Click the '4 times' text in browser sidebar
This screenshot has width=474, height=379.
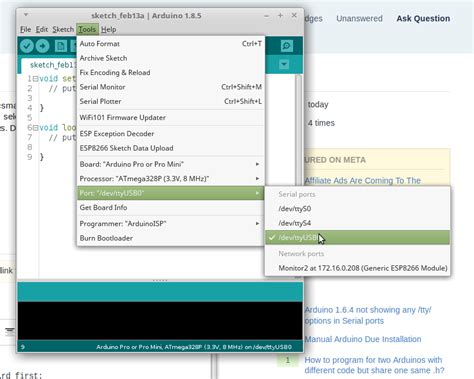tap(321, 123)
